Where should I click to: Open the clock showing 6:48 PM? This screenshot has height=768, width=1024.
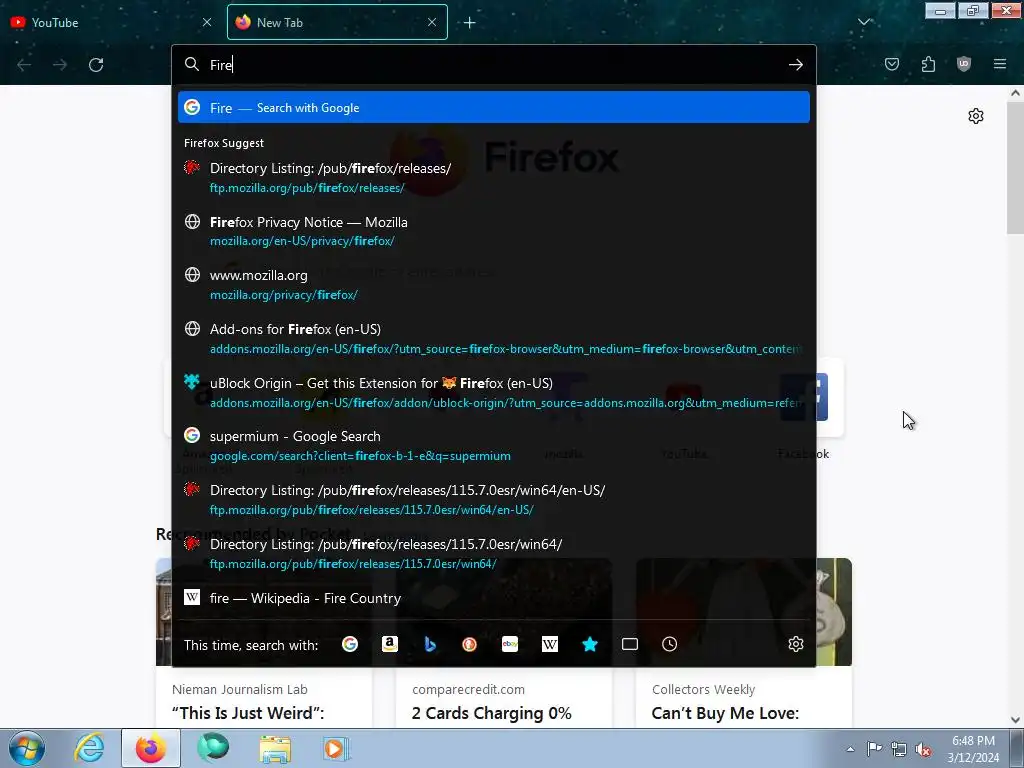pos(973,749)
